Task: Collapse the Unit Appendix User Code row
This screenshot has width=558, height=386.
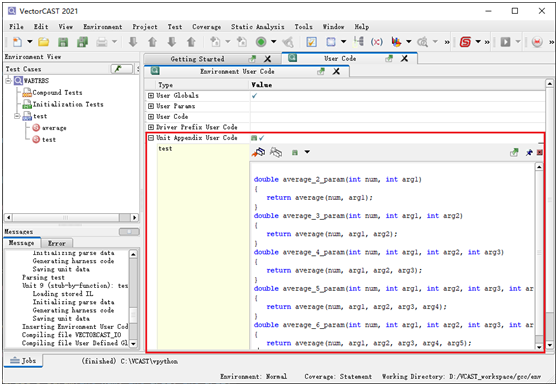Action: pyautogui.click(x=151, y=138)
